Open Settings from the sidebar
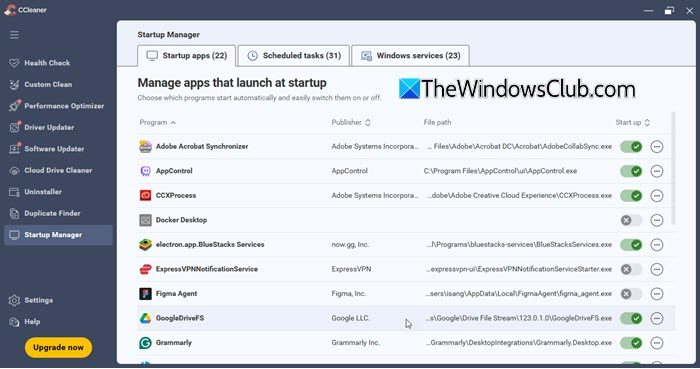Screen dimensions: 700x369 [x=58, y=300]
